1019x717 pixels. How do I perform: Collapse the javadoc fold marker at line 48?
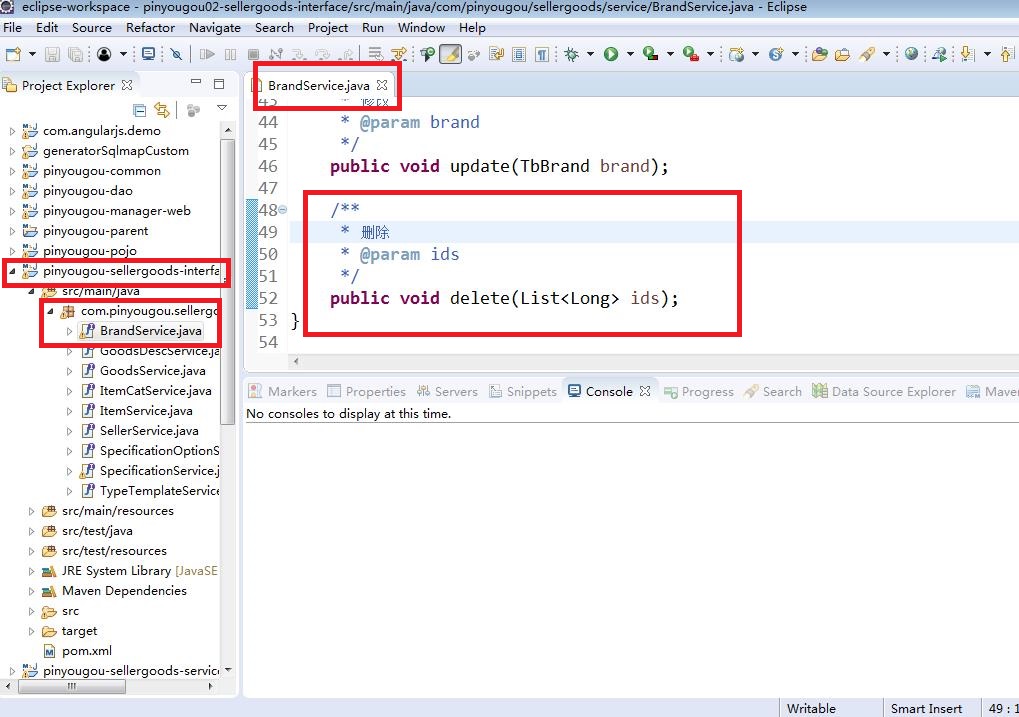click(283, 210)
